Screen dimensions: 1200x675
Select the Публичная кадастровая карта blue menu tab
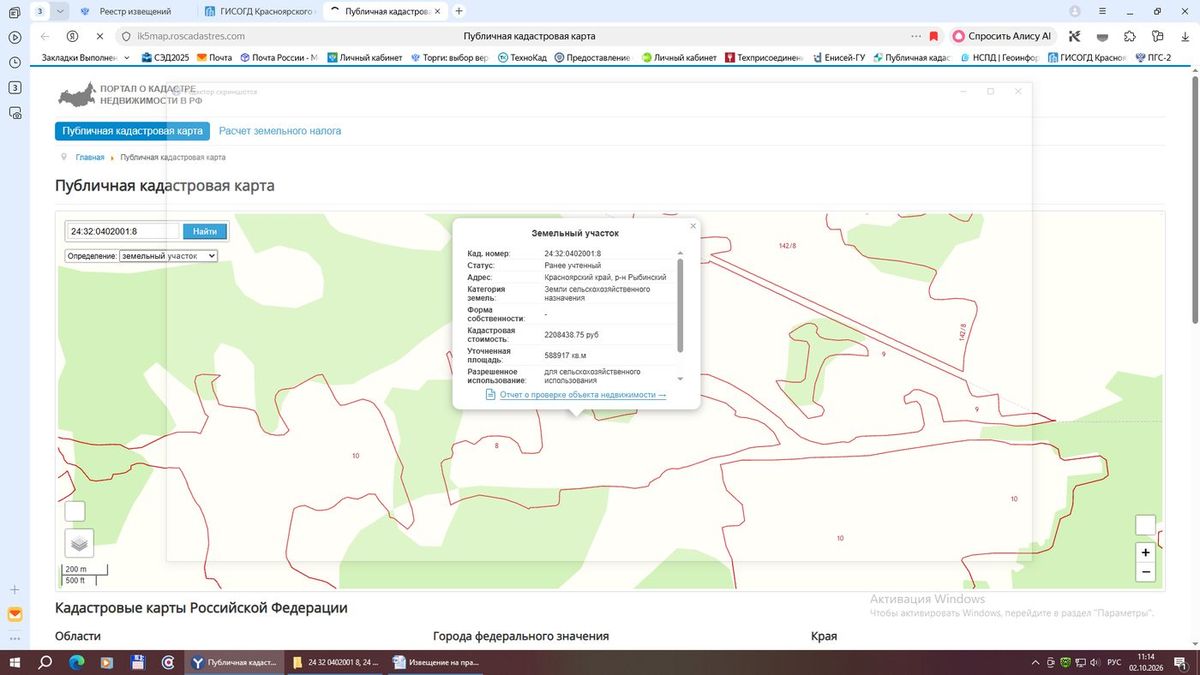tap(132, 131)
